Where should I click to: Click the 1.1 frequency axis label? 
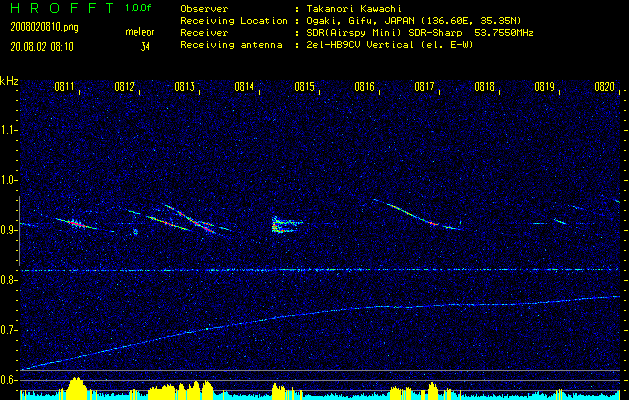tap(9, 130)
